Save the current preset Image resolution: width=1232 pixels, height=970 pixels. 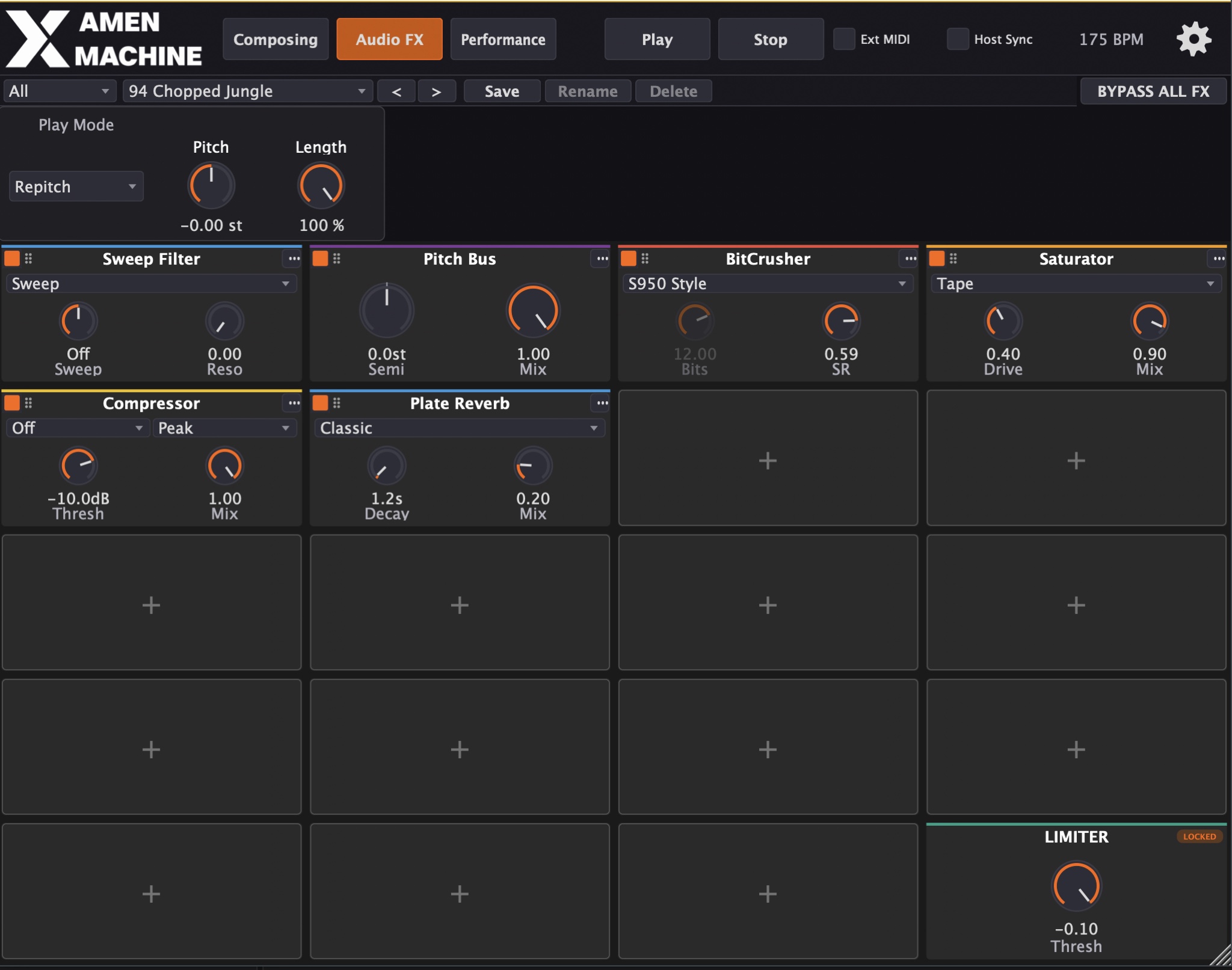(502, 91)
